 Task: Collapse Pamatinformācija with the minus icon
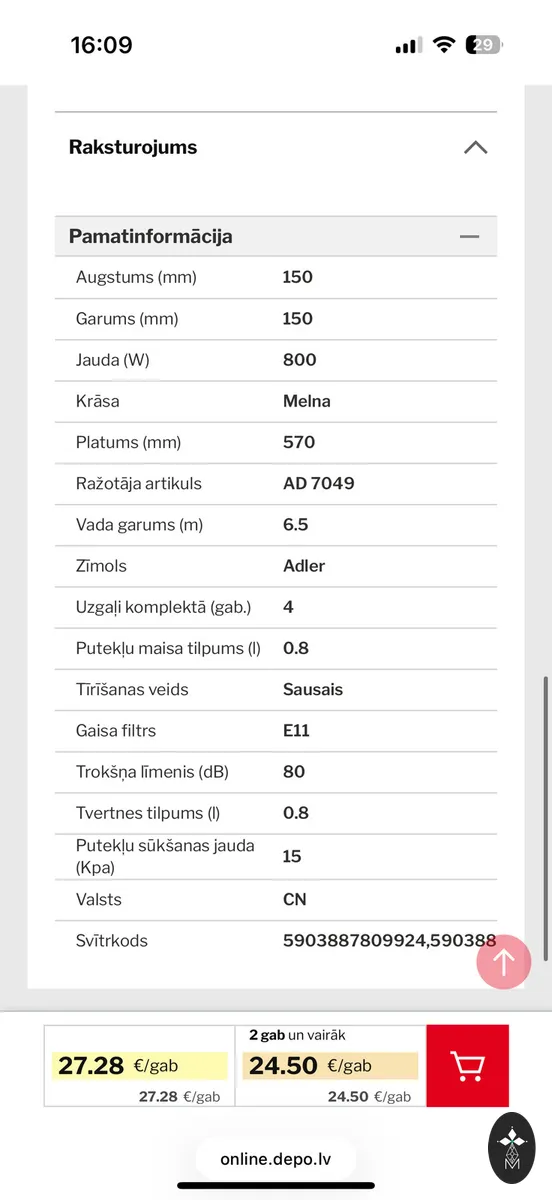click(469, 237)
